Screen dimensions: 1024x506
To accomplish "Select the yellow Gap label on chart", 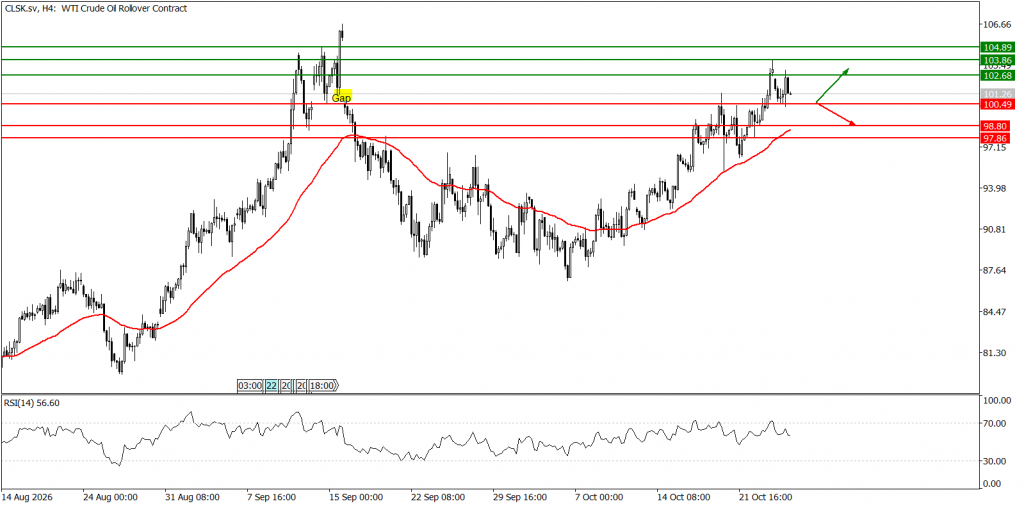I will click(341, 97).
